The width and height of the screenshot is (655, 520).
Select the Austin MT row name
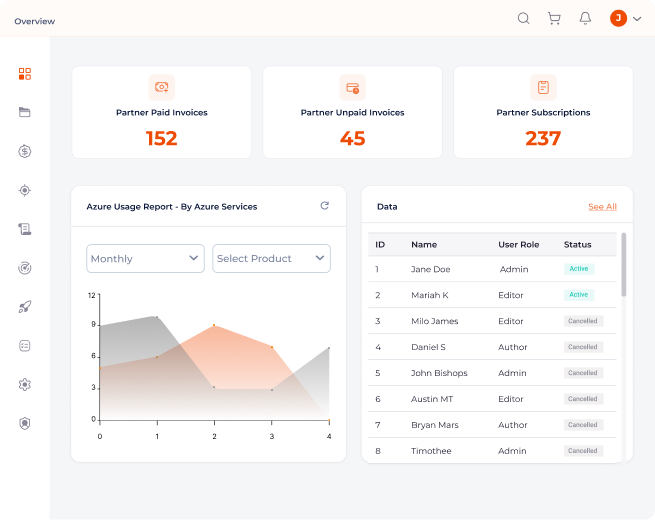432,399
